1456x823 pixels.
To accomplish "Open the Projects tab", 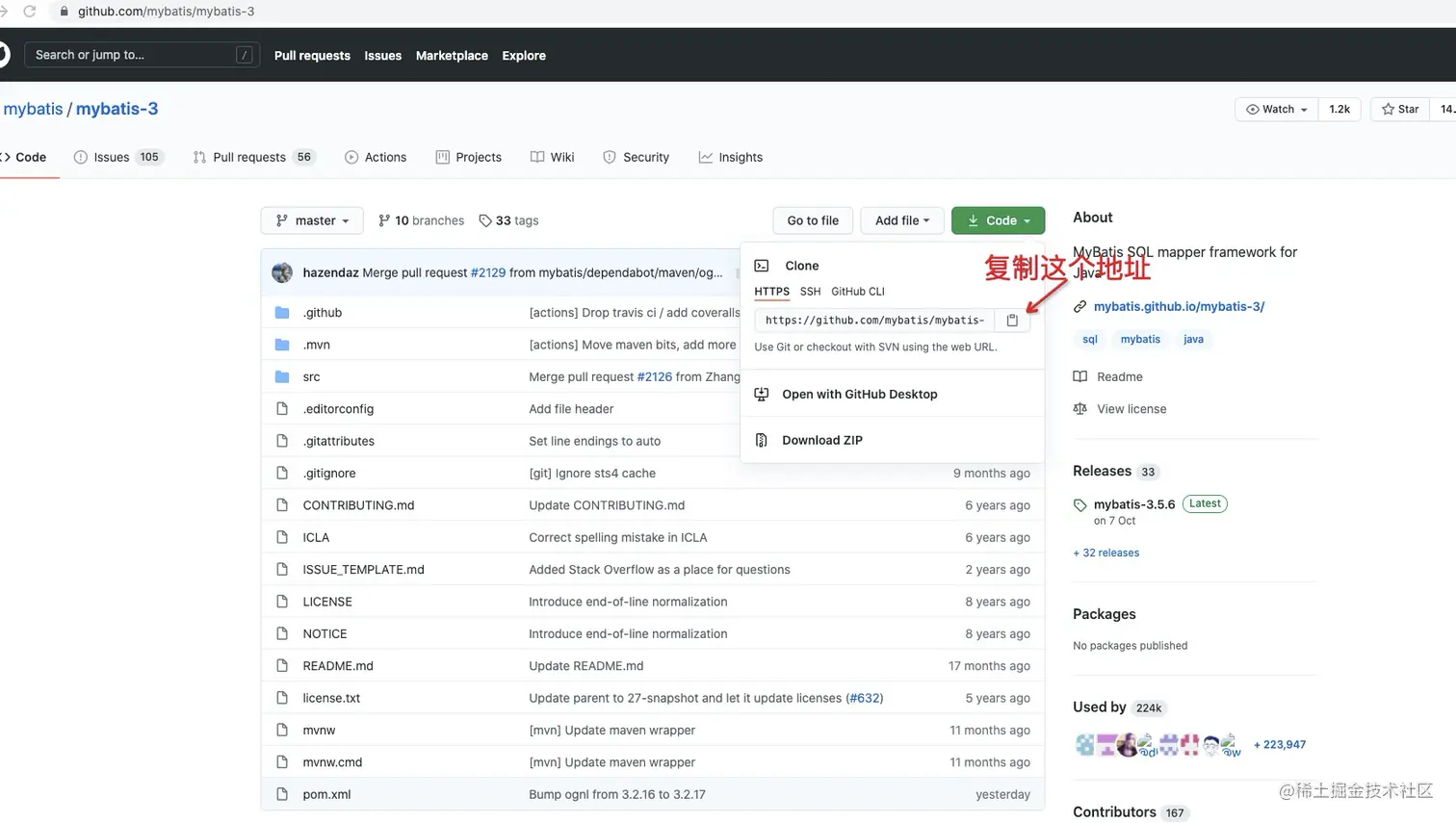I will [469, 157].
